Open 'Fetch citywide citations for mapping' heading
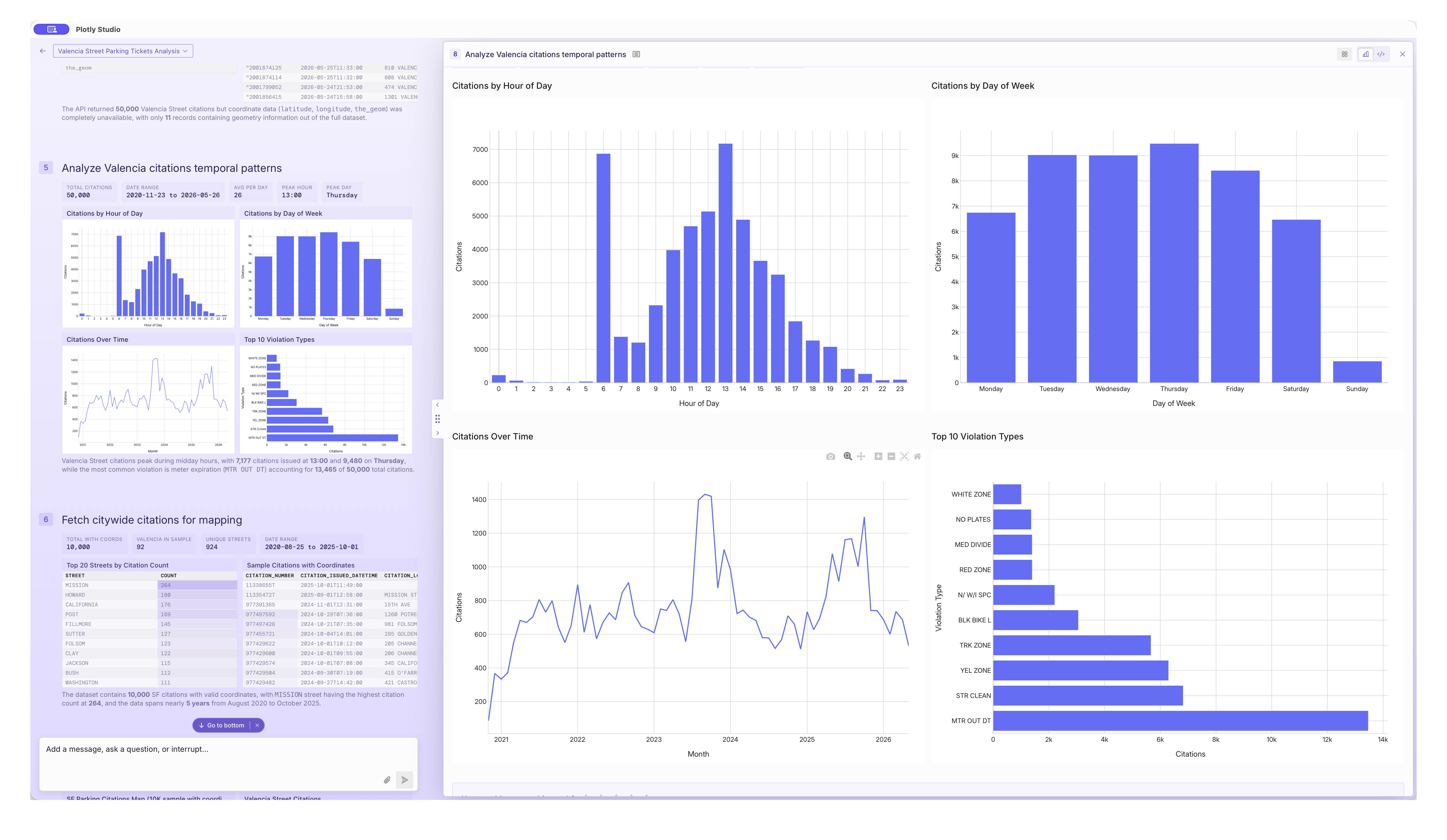This screenshot has width=1447, height=840. [152, 520]
